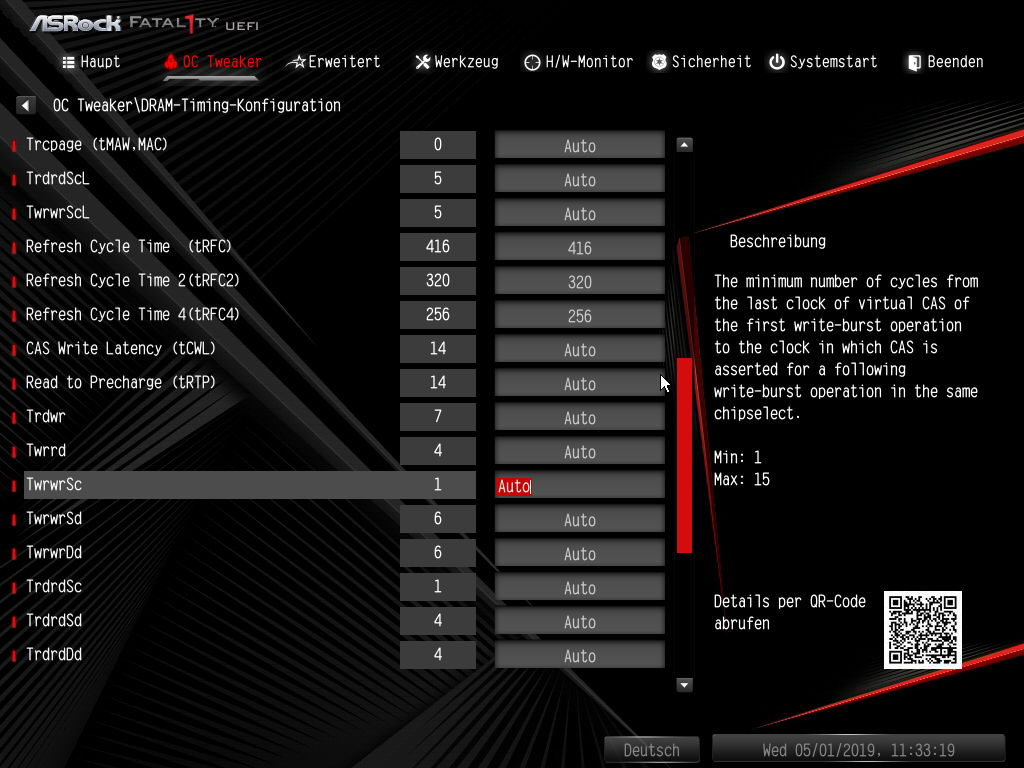Select the TrdrdSd Auto field
This screenshot has height=768, width=1024.
pyautogui.click(x=579, y=622)
